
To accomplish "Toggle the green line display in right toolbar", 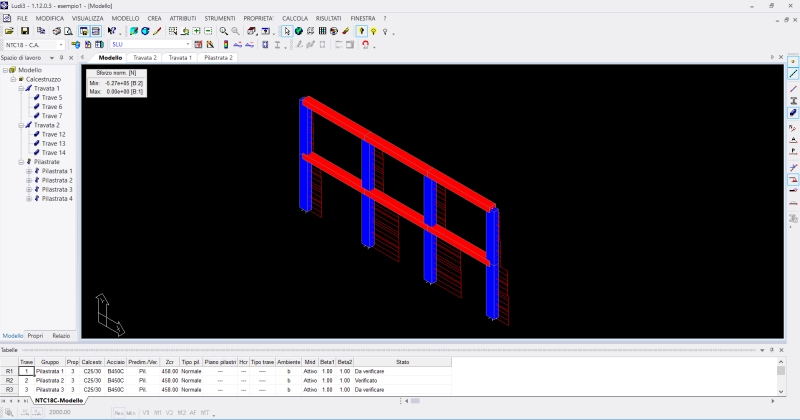I will pos(794,74).
